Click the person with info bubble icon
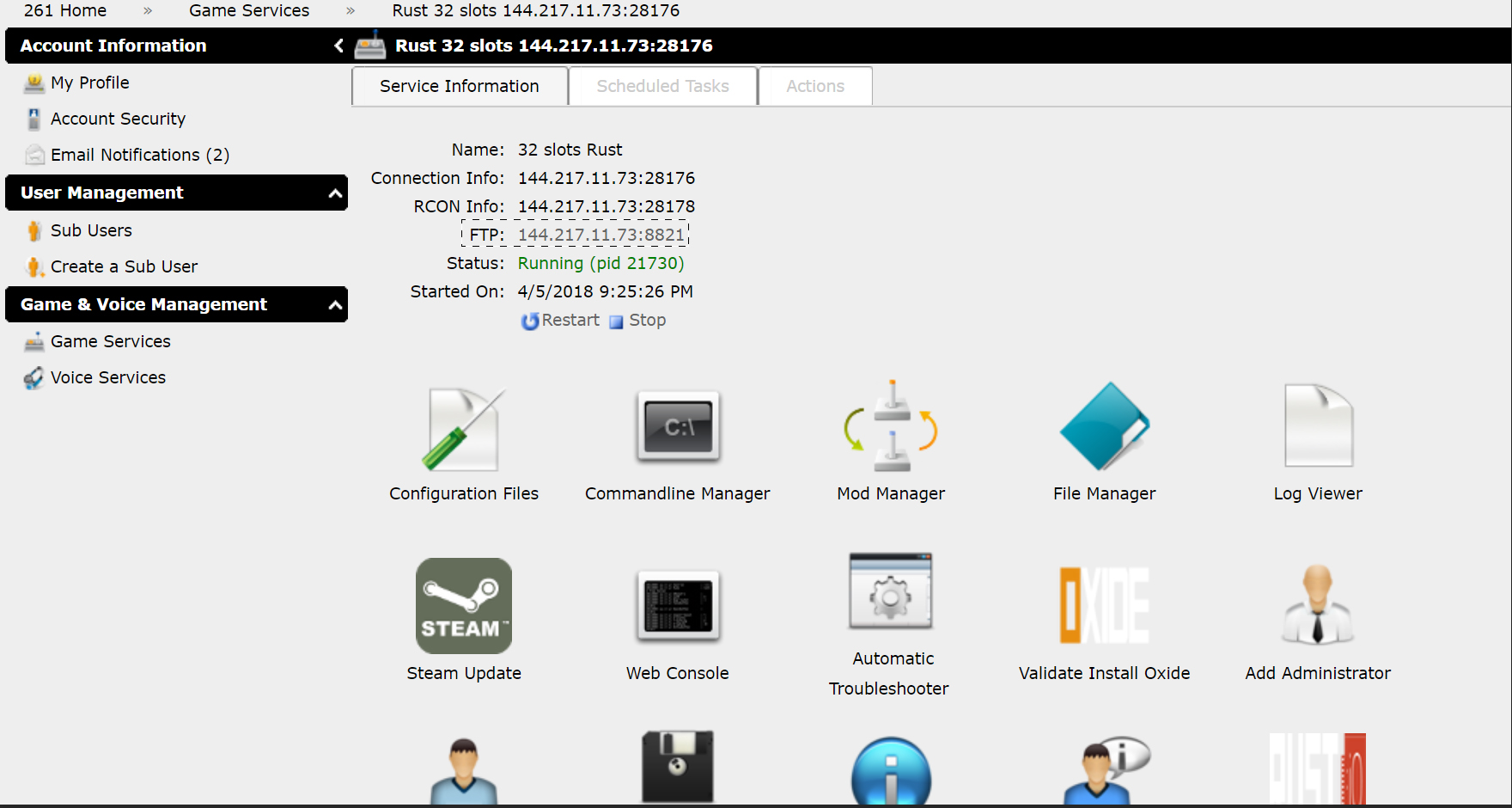1512x808 pixels. (x=1106, y=770)
